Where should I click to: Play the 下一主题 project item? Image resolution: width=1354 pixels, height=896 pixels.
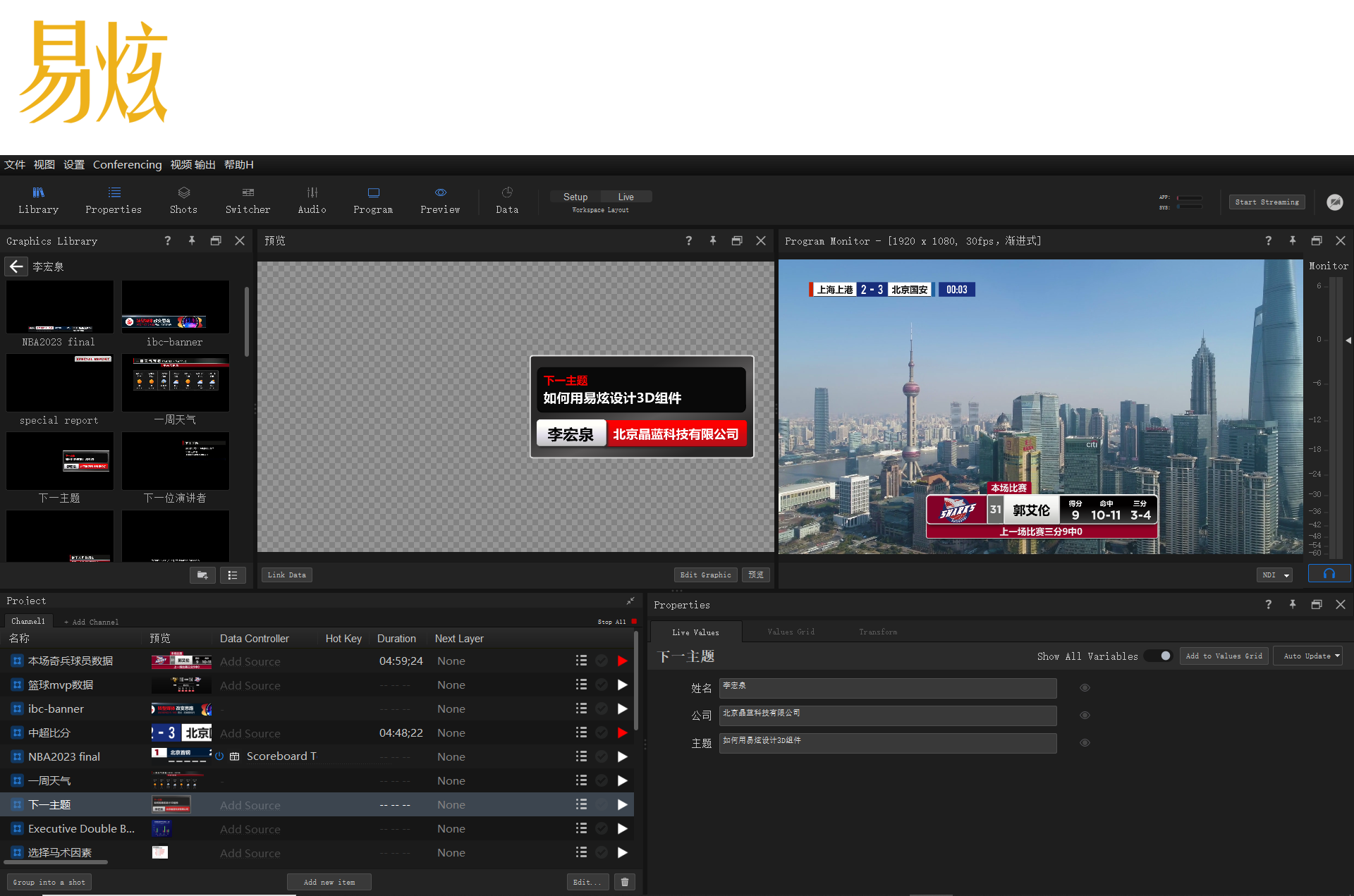click(623, 804)
